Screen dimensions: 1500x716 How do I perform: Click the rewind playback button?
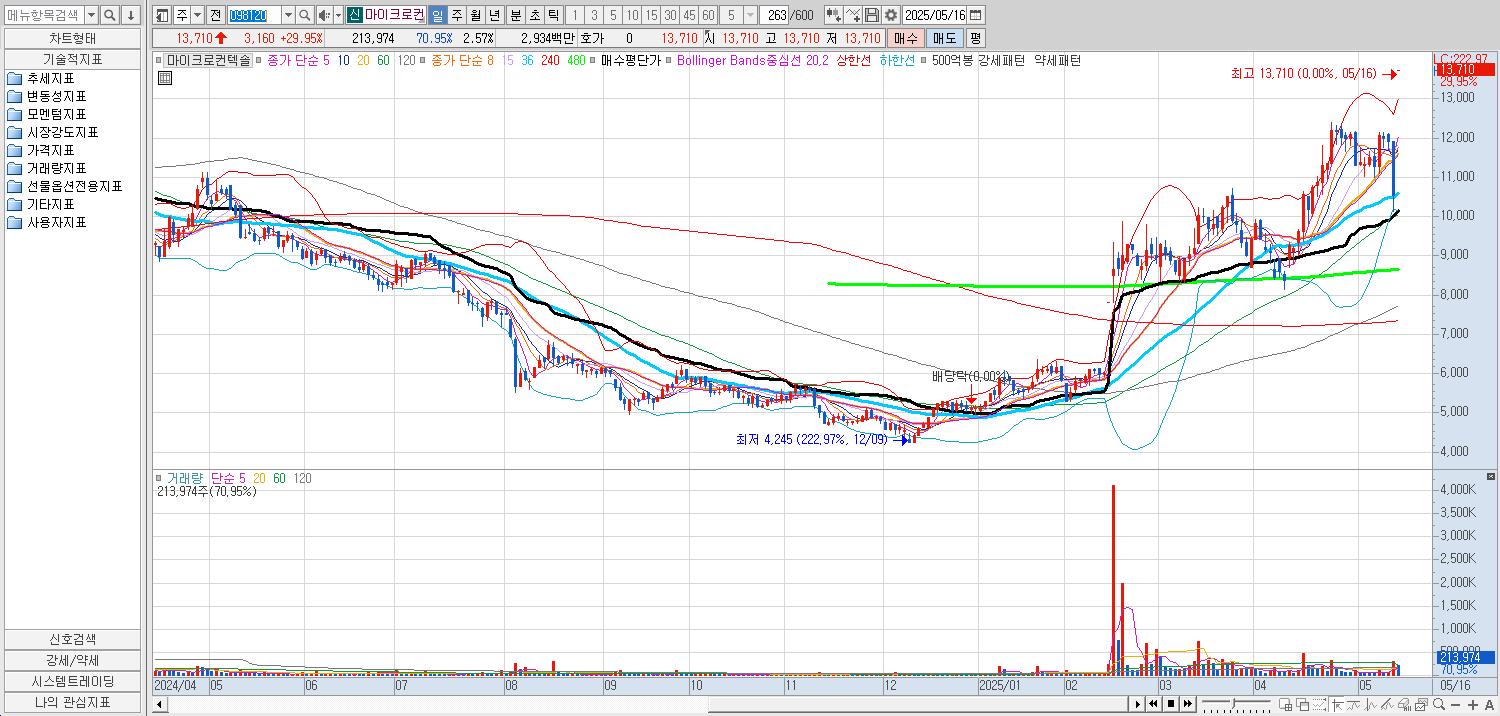pyautogui.click(x=1153, y=704)
